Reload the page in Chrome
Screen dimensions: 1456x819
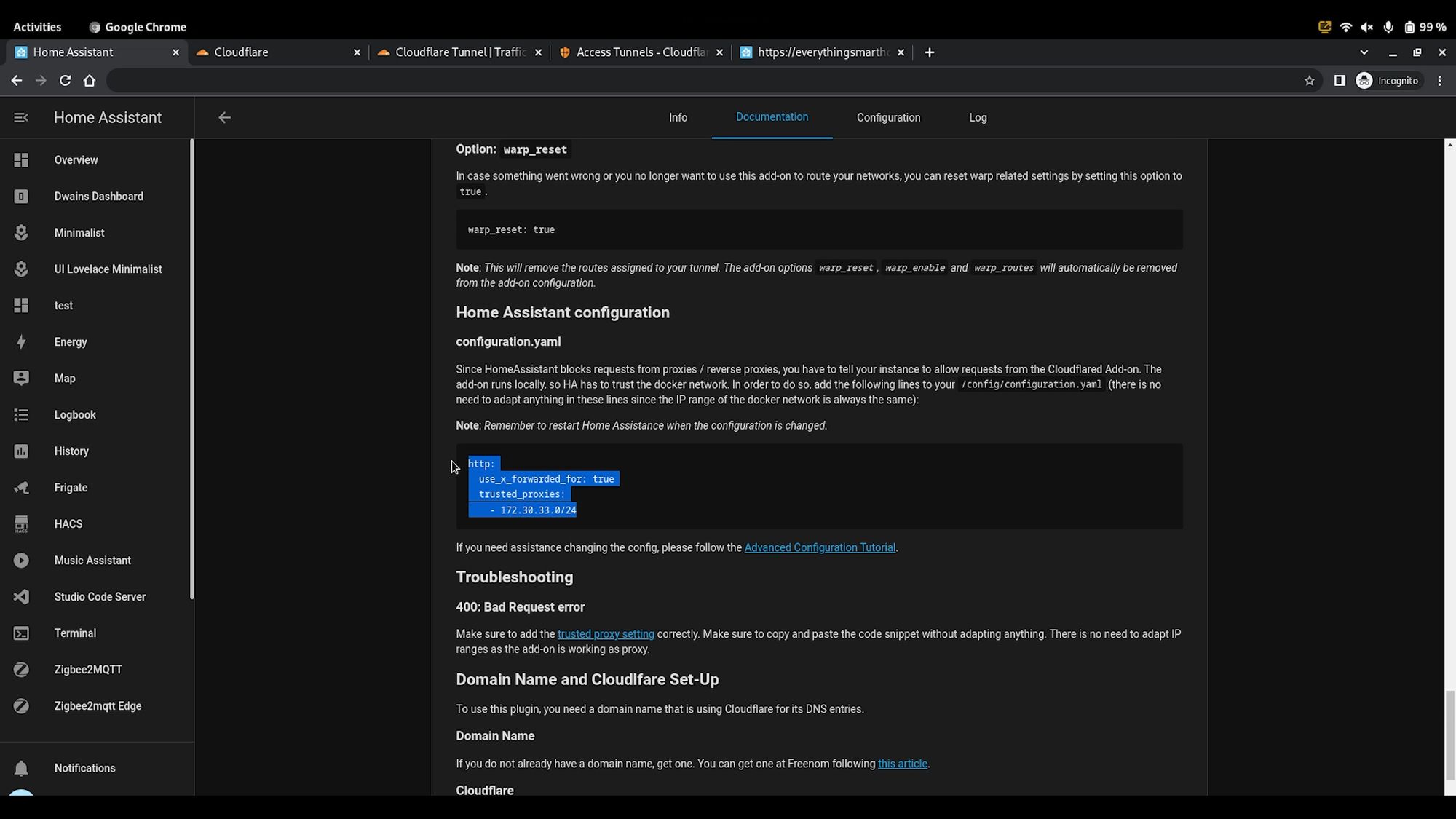tap(65, 81)
